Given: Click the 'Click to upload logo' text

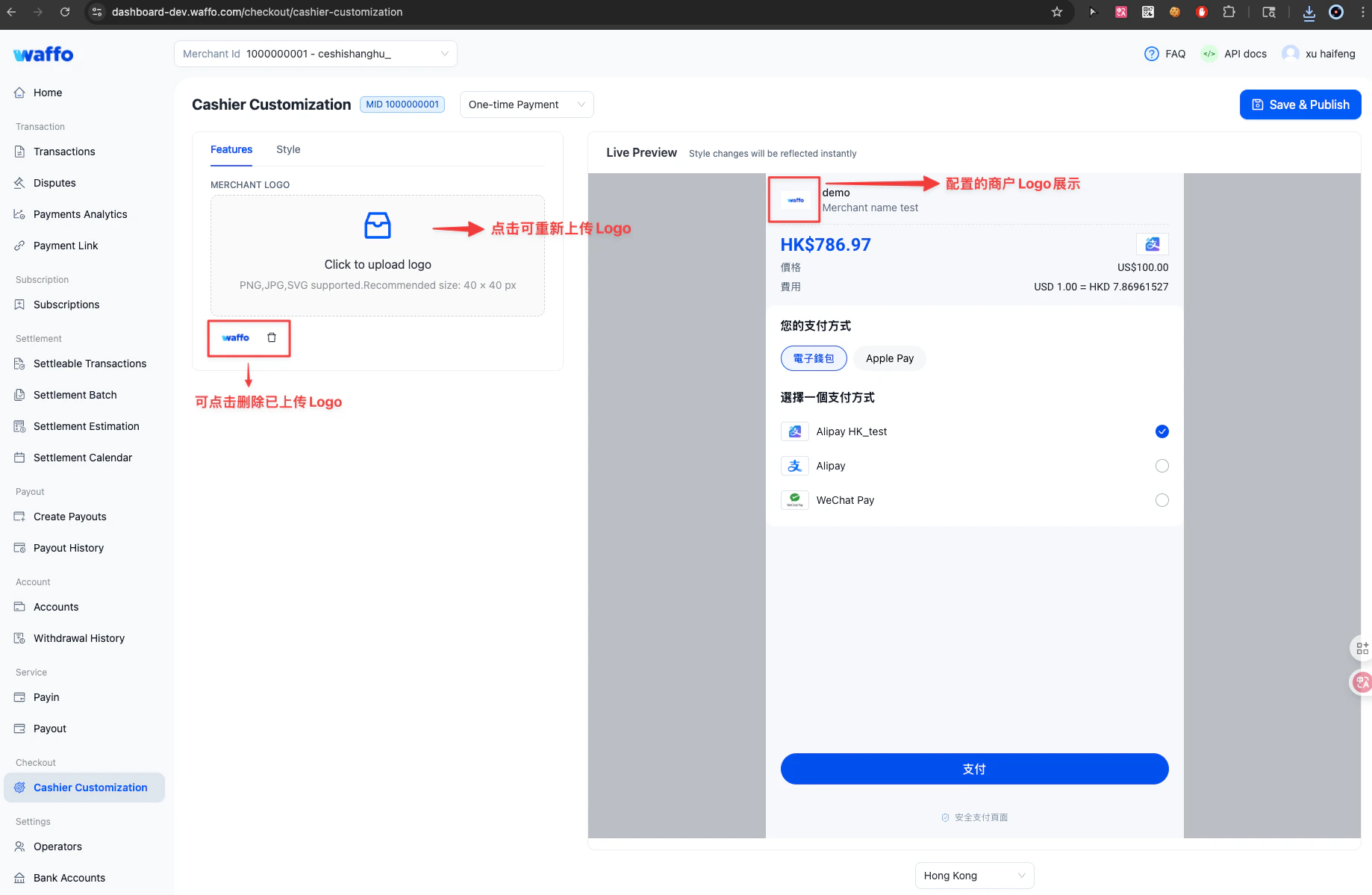Looking at the screenshot, I should (x=378, y=264).
